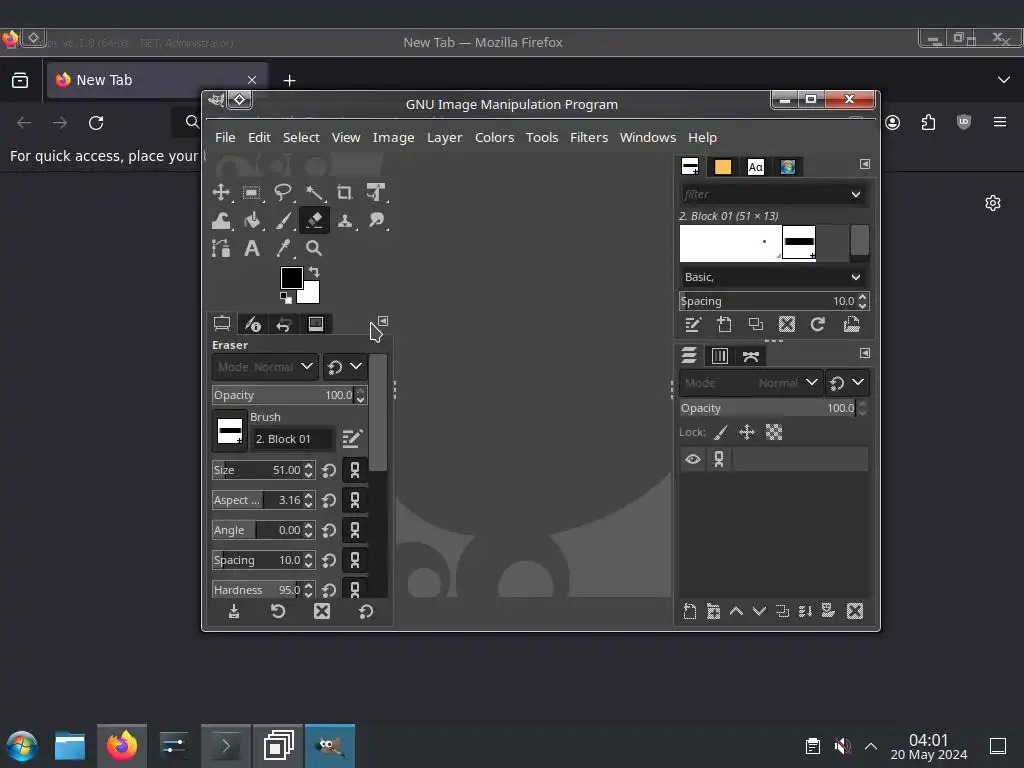Toggle the Angle link to brush native
The height and width of the screenshot is (768, 1024).
point(355,530)
